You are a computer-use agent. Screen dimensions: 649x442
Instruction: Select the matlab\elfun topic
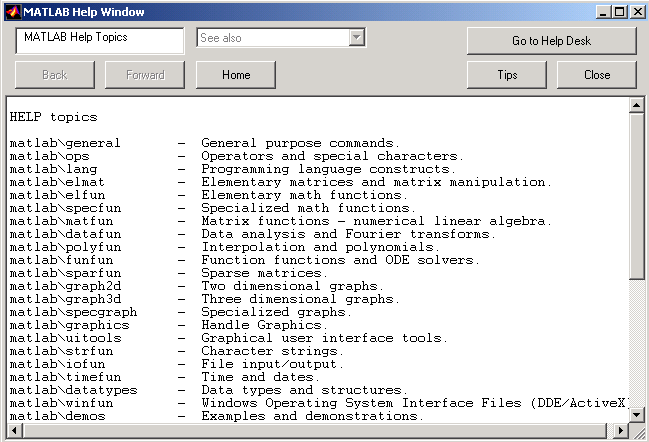coord(57,195)
